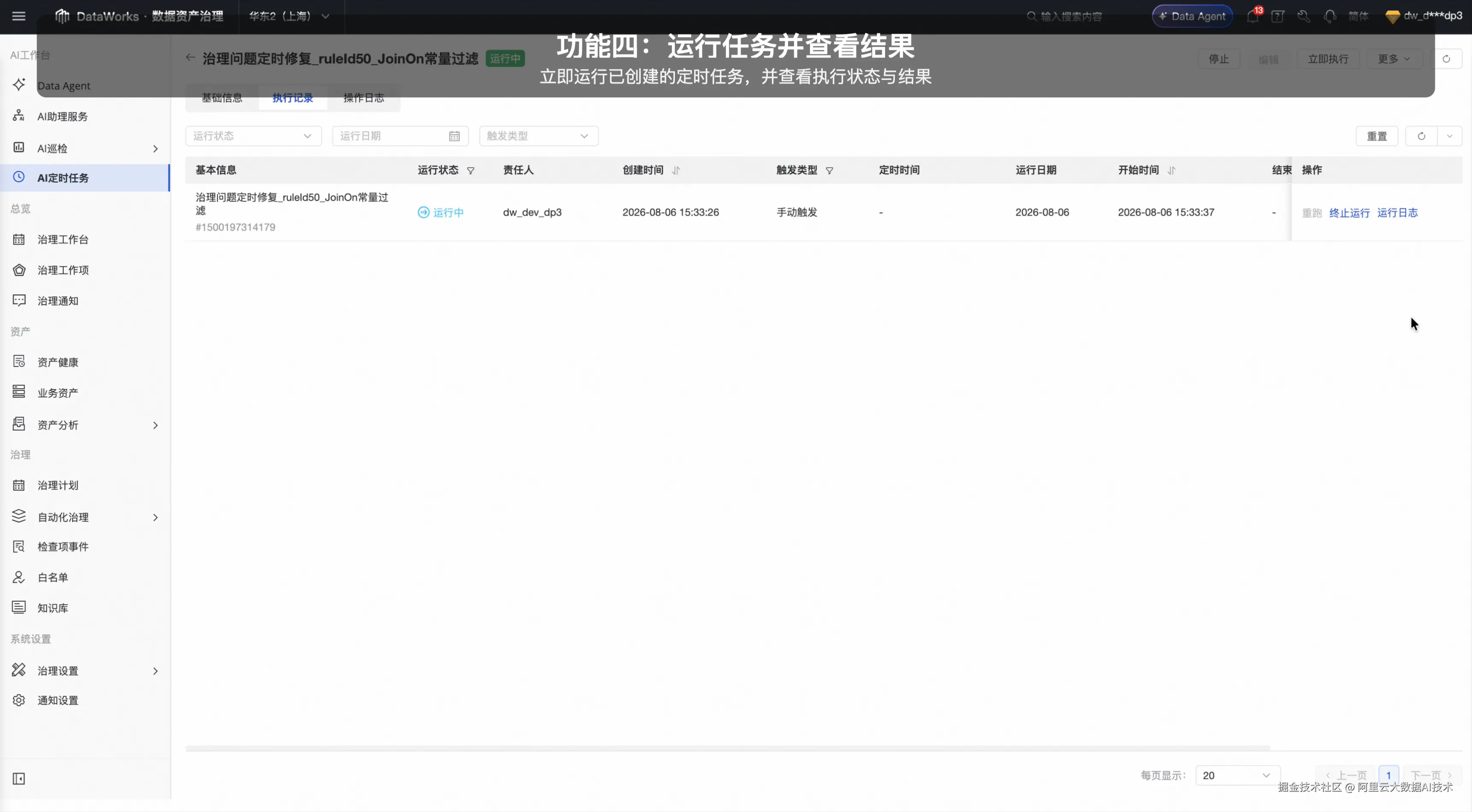Click the 运行中 status in the table row
1472x812 pixels.
[x=440, y=213]
